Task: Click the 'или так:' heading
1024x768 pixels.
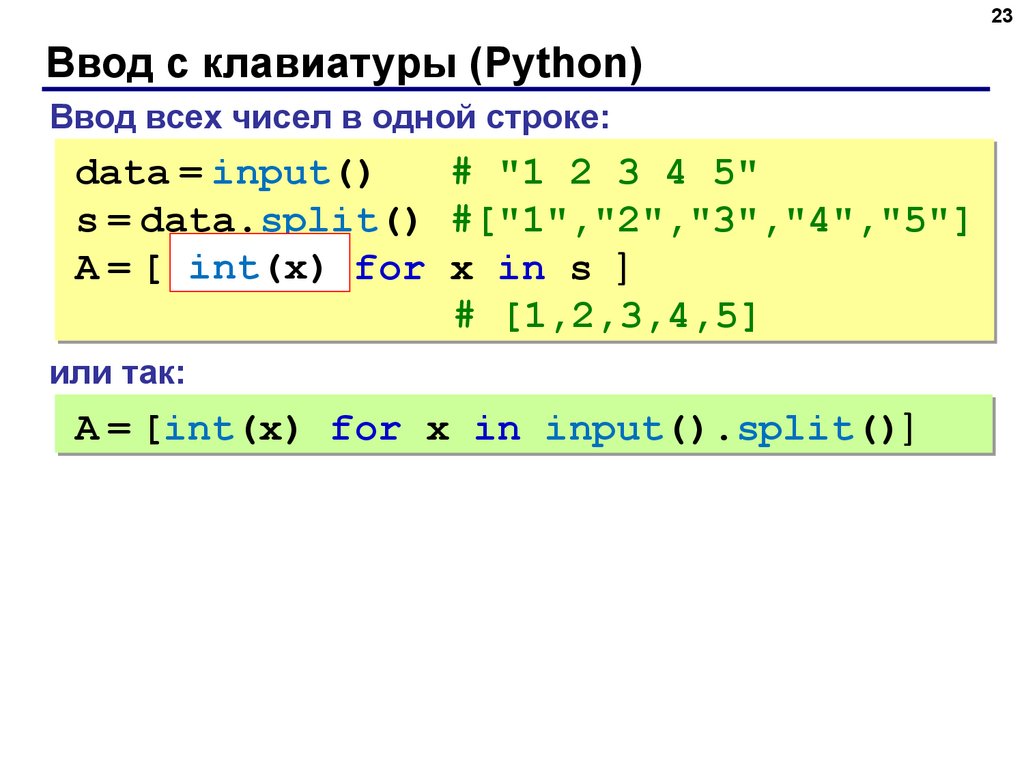Action: tap(118, 373)
